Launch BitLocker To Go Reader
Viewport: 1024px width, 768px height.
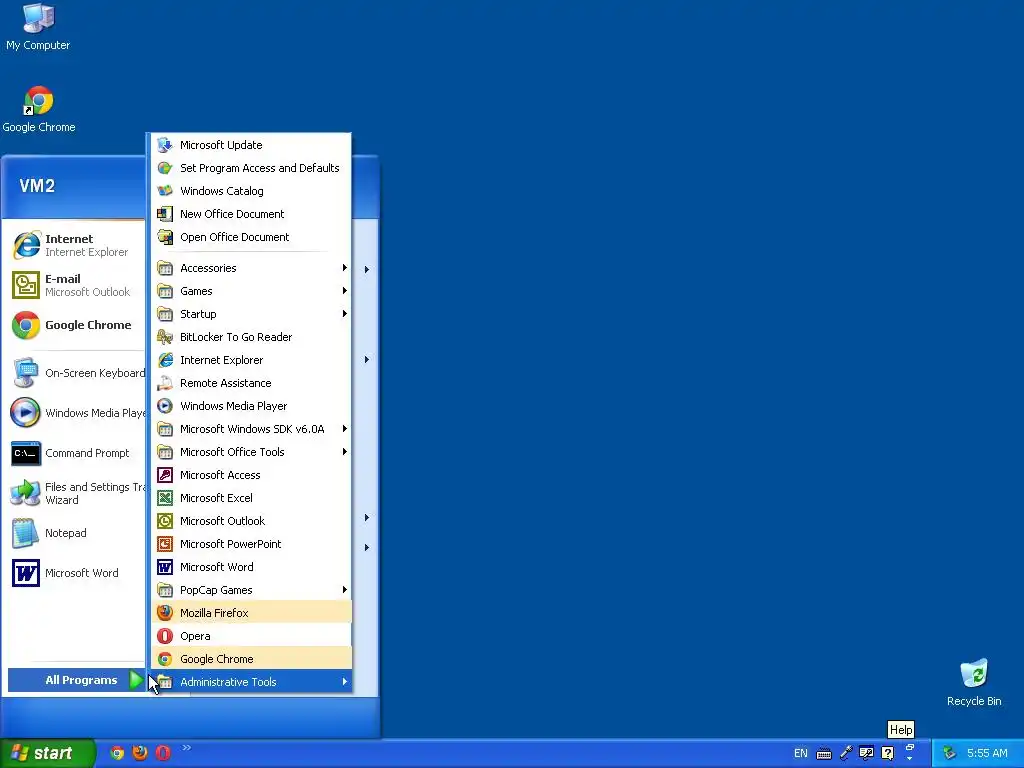[x=251, y=337]
